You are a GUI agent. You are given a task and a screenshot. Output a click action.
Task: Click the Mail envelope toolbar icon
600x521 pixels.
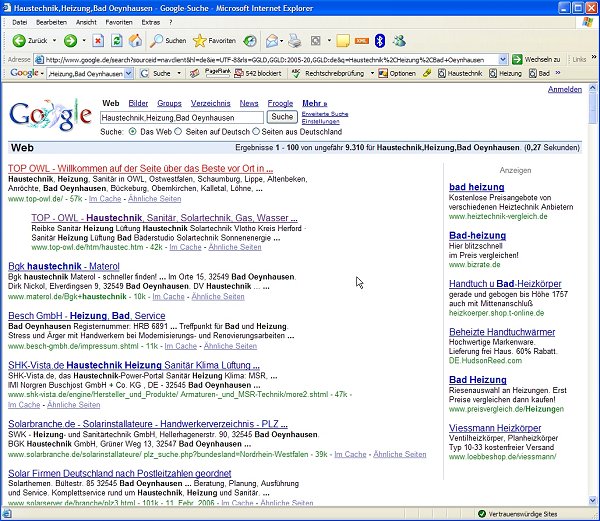(272, 41)
